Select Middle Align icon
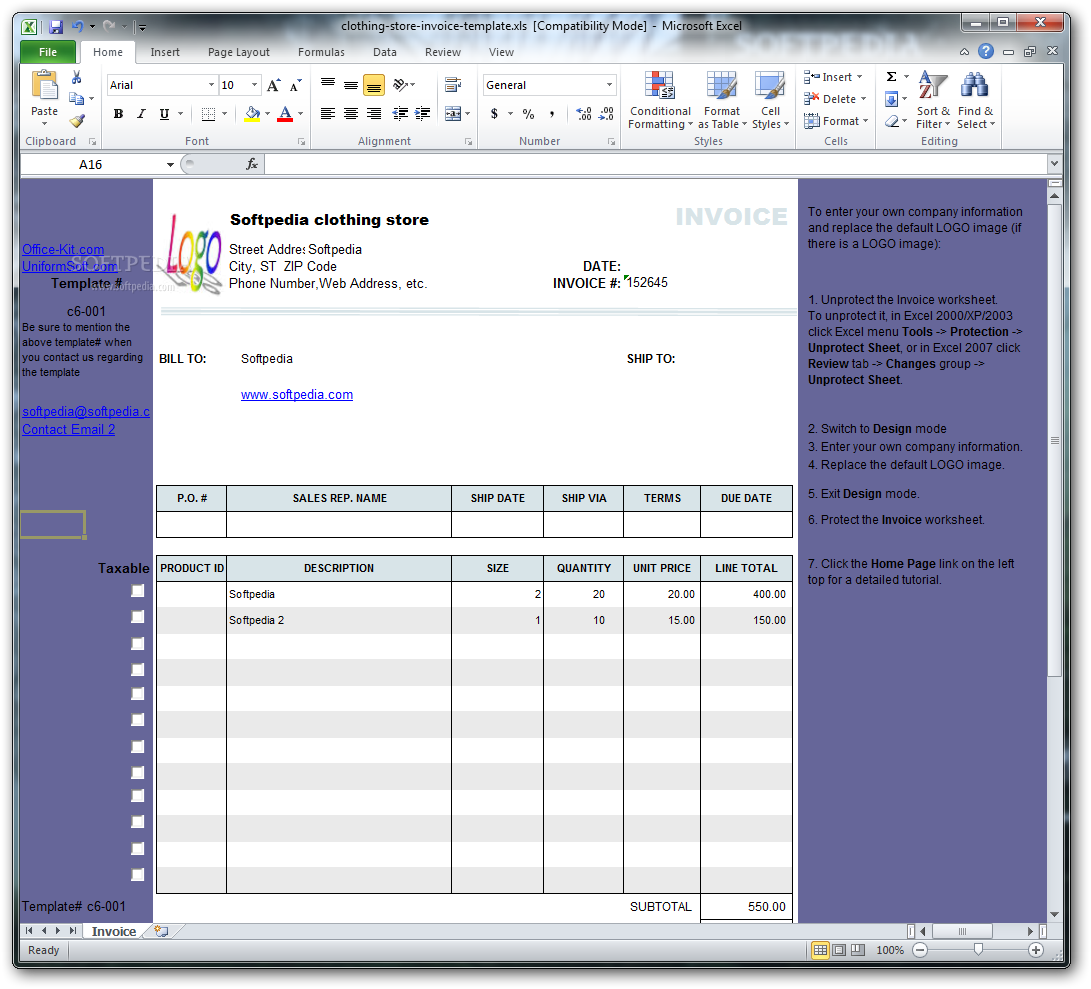 click(351, 85)
